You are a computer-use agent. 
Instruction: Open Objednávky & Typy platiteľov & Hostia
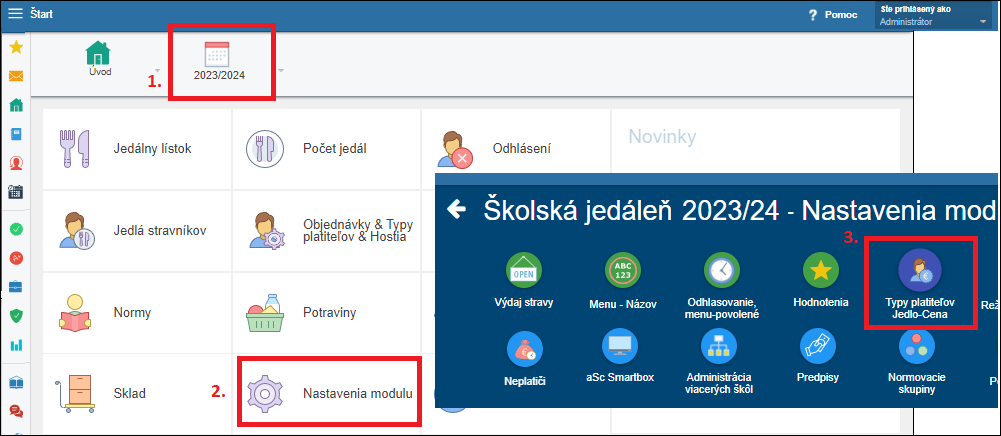click(x=326, y=230)
